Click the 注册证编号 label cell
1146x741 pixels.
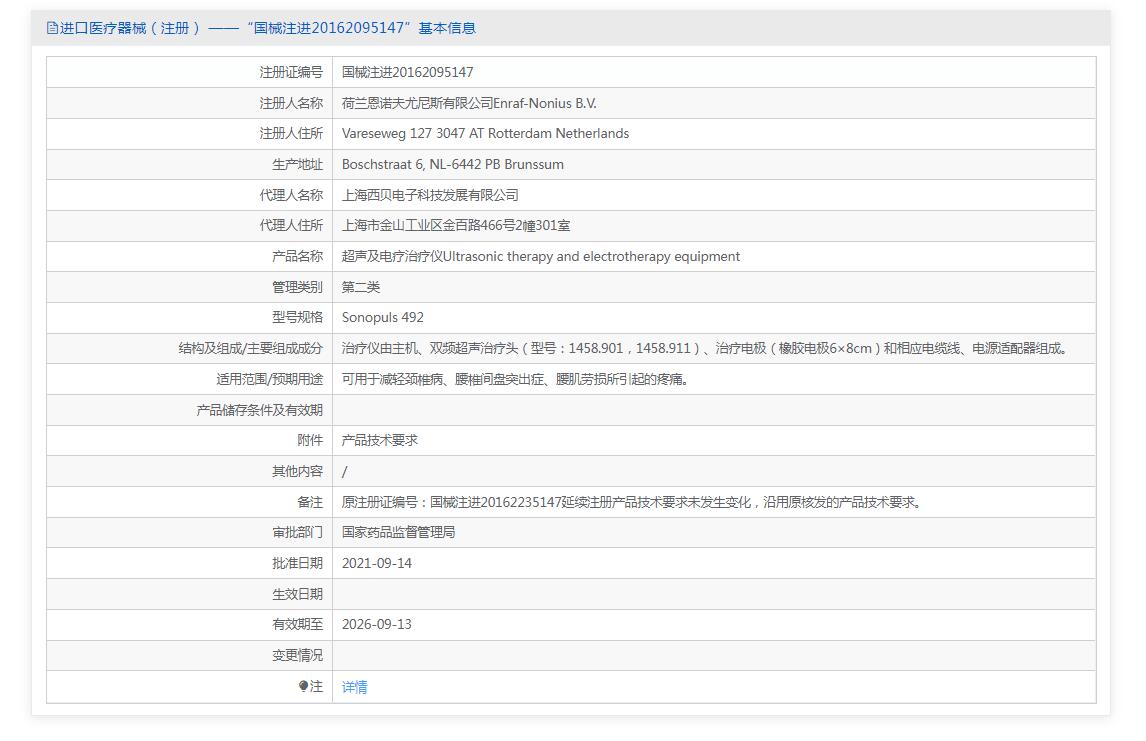291,72
